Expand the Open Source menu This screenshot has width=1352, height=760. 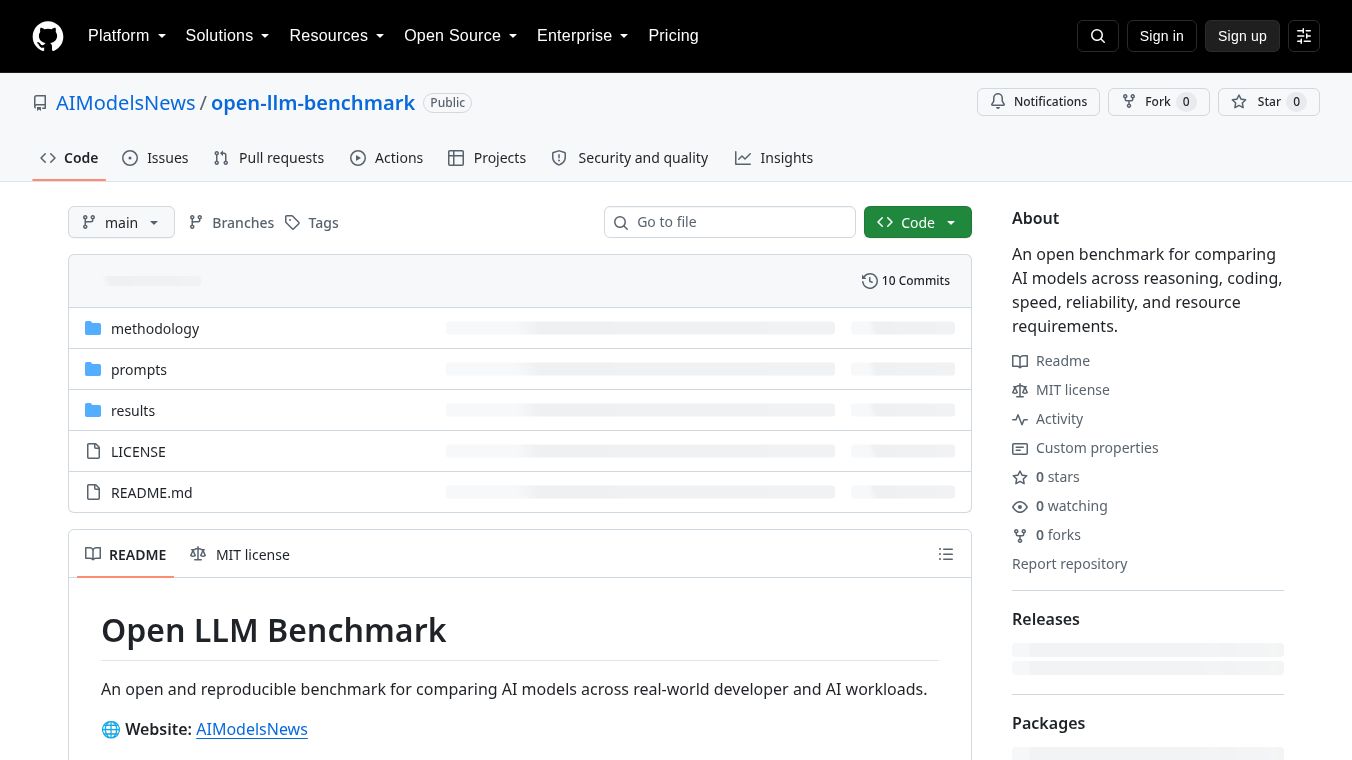pyautogui.click(x=461, y=36)
